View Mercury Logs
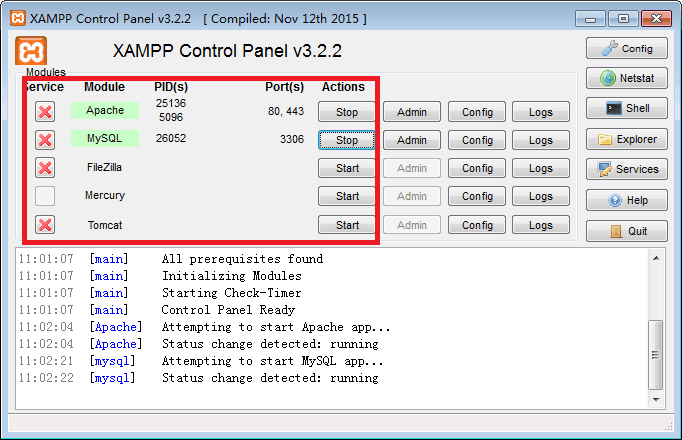 coord(541,196)
